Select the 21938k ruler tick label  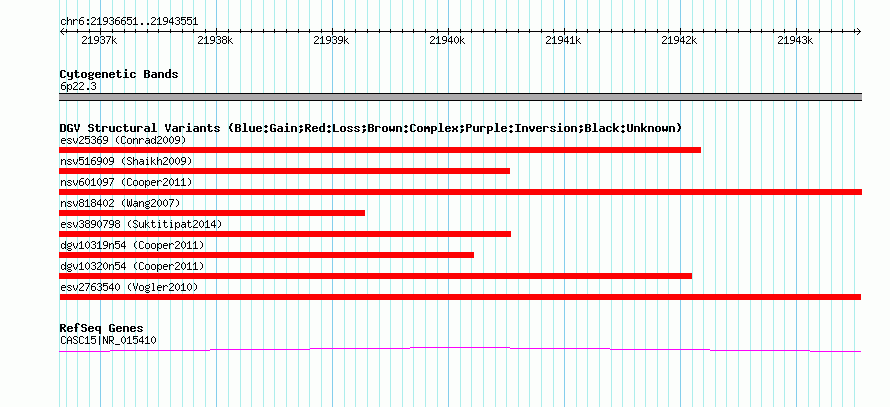point(215,40)
